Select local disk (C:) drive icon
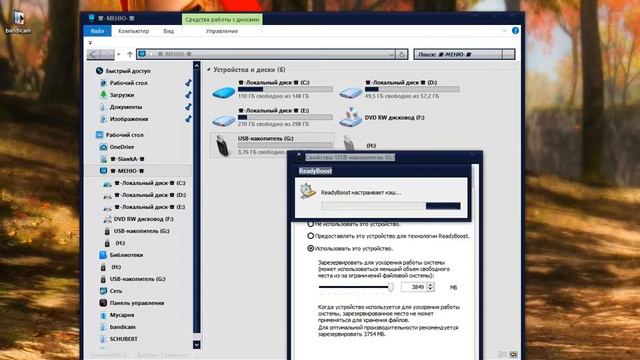Viewport: 640px width, 360px height. 224,92
